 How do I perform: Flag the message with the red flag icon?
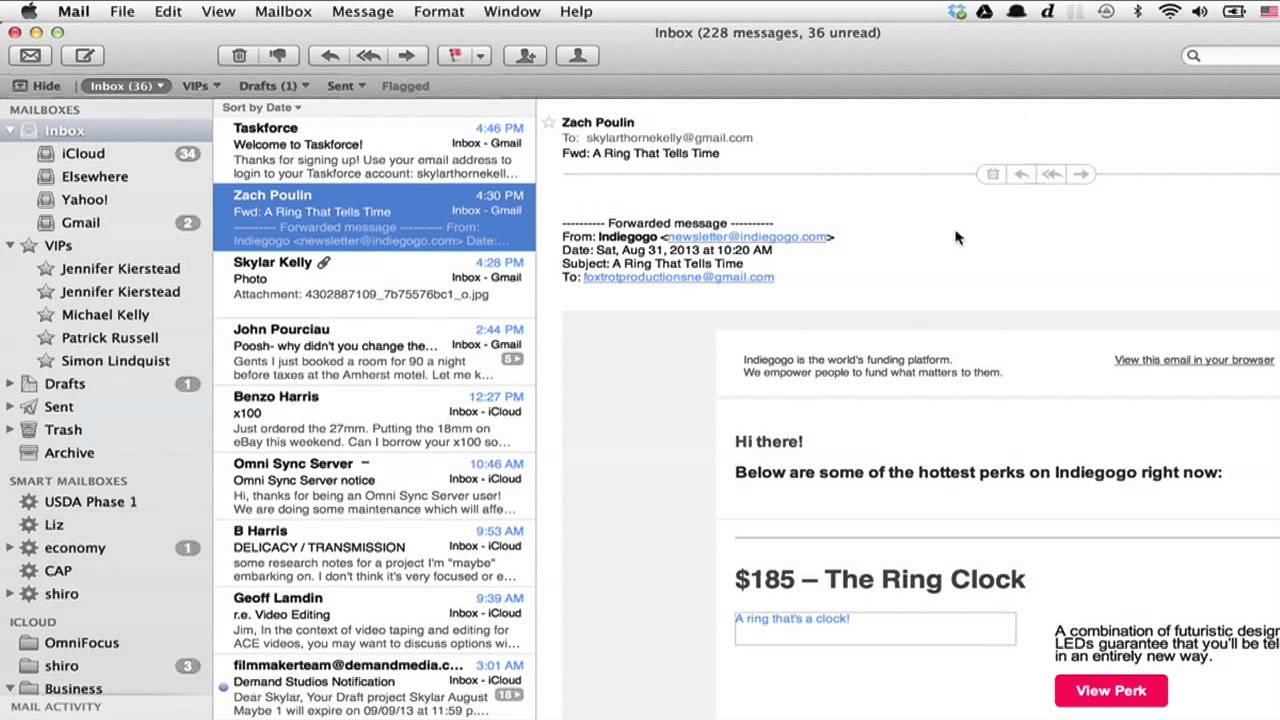coord(455,56)
